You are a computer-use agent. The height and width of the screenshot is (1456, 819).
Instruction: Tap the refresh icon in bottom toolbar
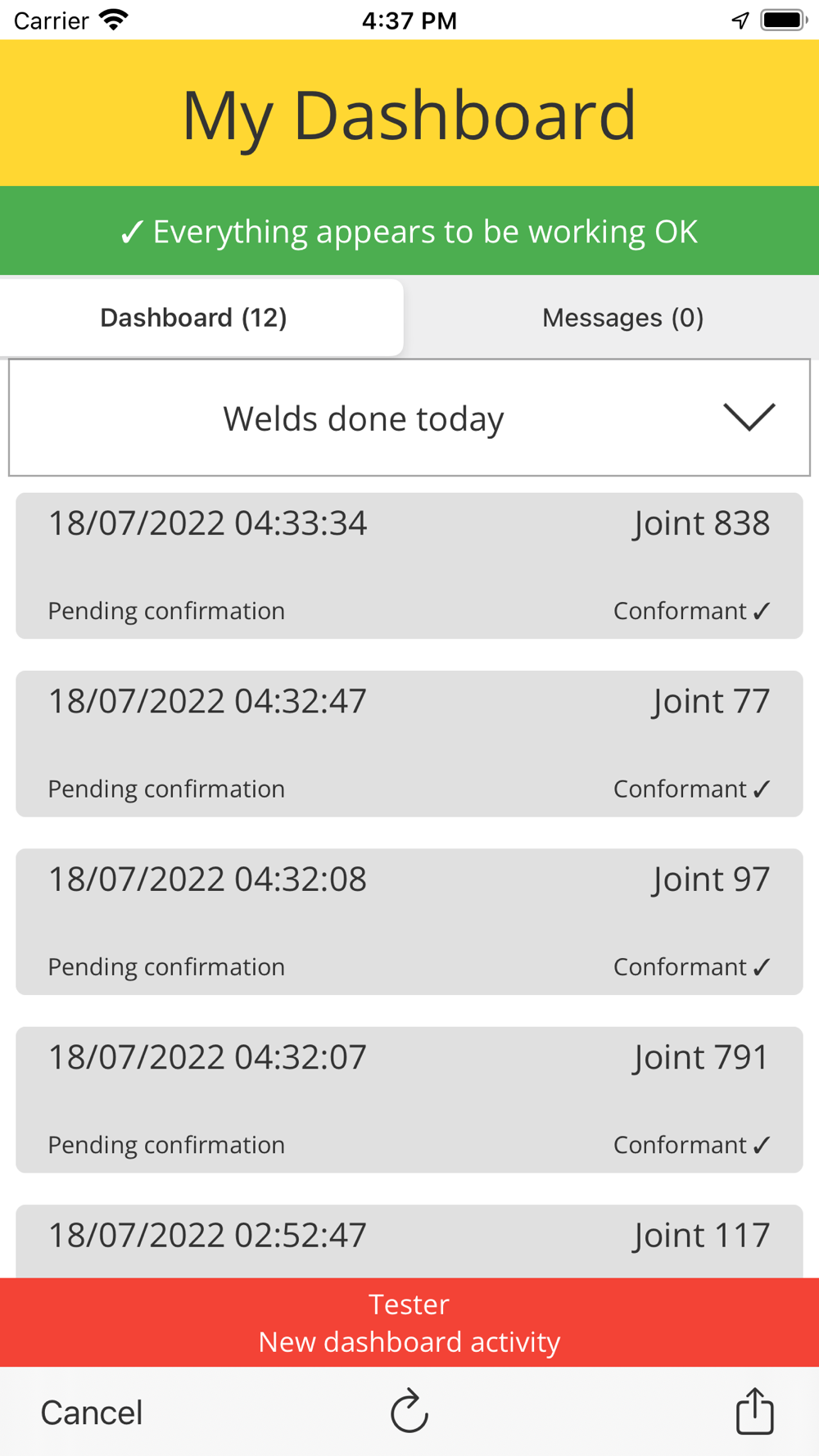(x=409, y=1411)
